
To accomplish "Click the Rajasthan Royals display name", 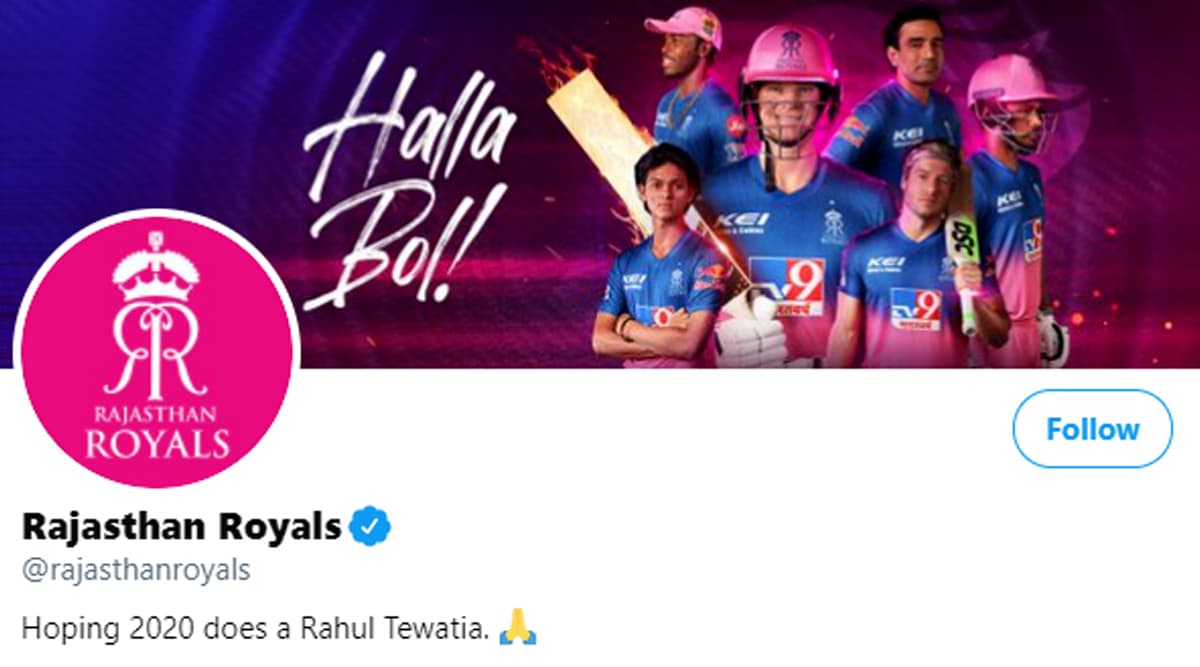I will (x=182, y=525).
